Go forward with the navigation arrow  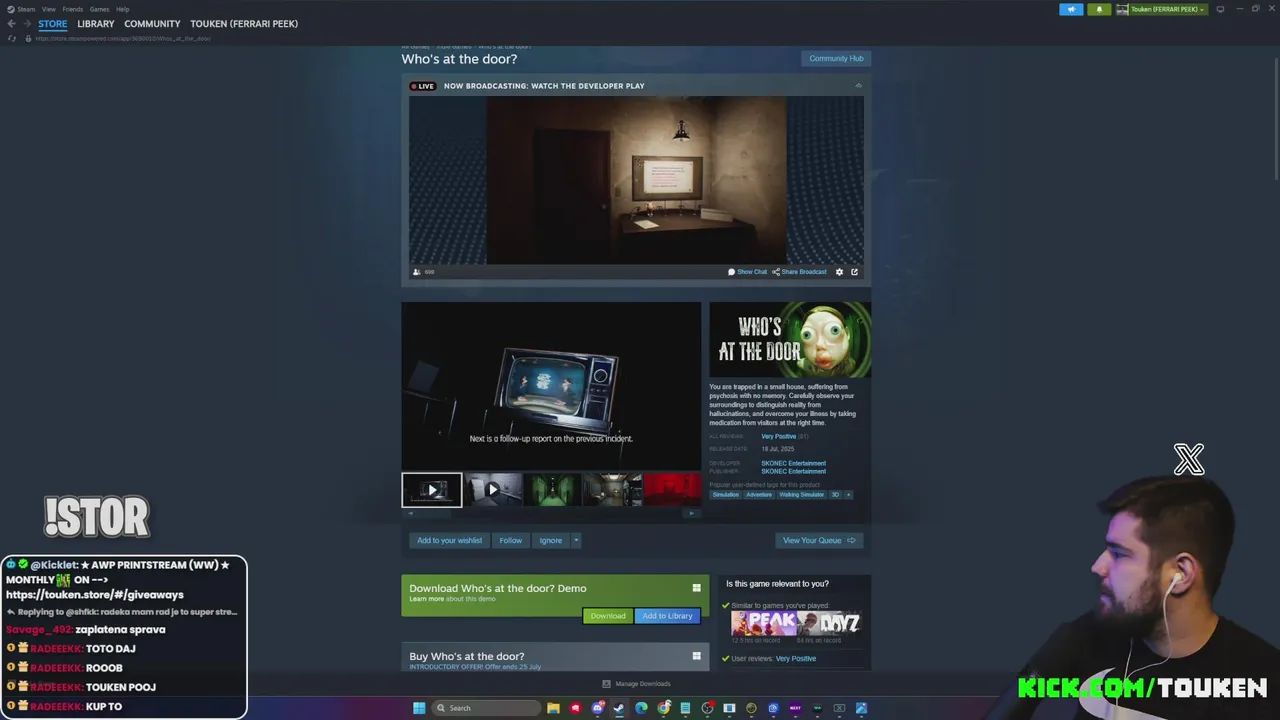[27, 24]
